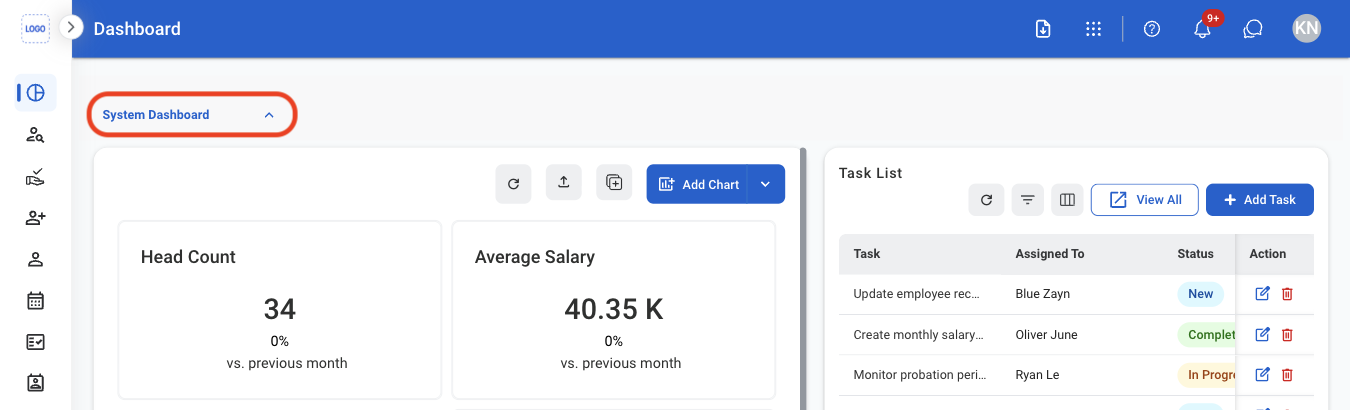
Task: Select the Average Salary card
Action: coord(614,310)
